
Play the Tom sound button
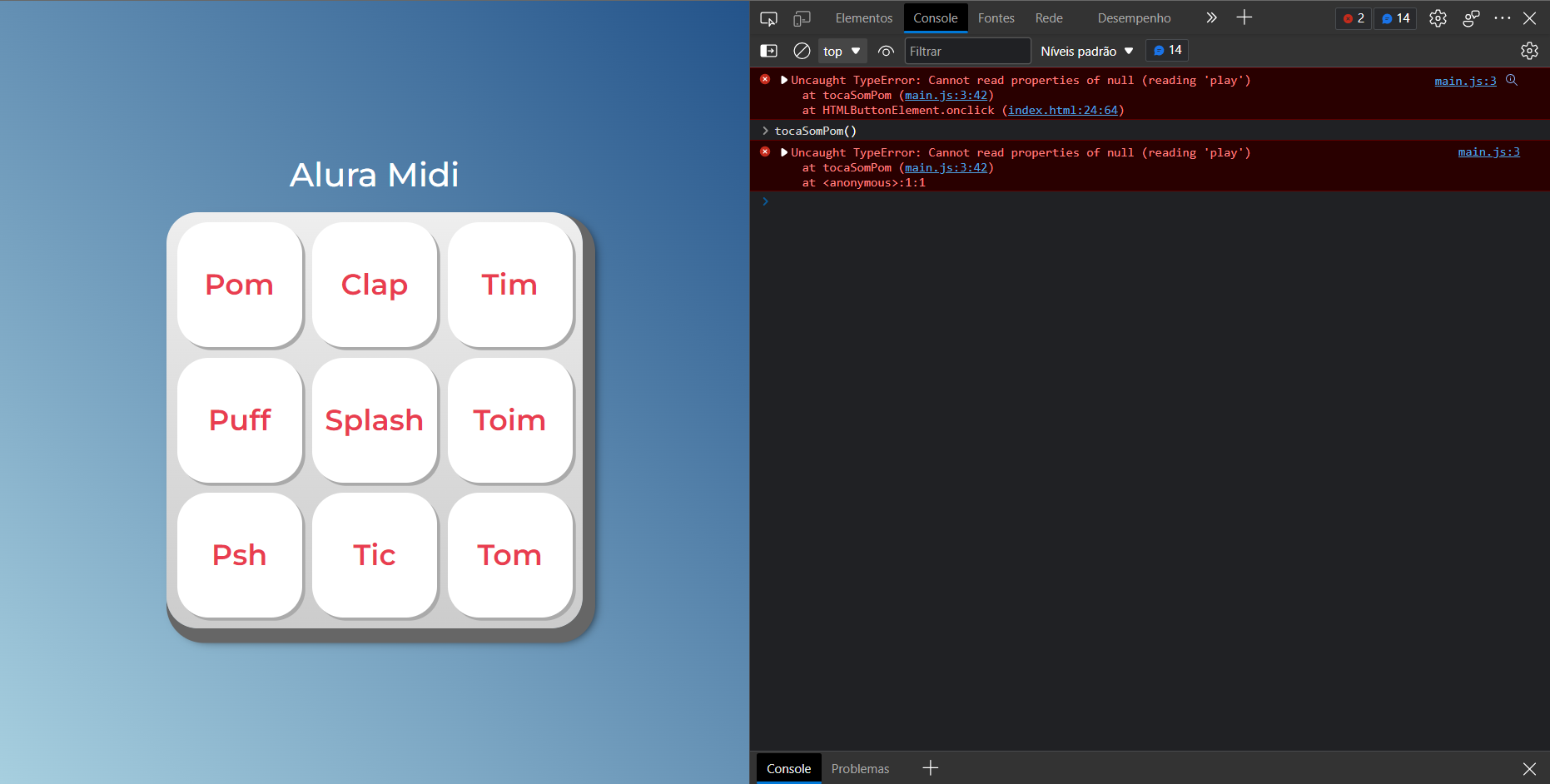point(510,555)
